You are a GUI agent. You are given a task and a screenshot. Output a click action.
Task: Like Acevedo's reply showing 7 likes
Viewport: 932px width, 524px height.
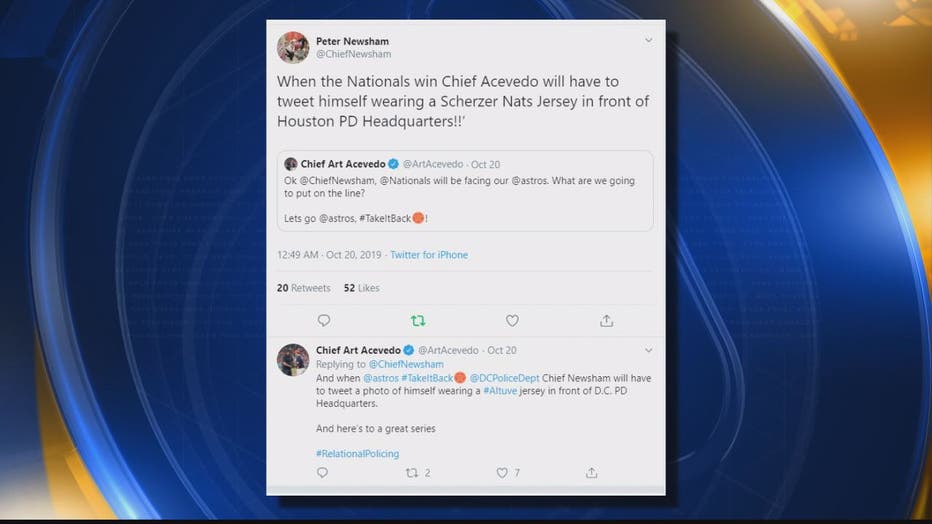click(508, 473)
